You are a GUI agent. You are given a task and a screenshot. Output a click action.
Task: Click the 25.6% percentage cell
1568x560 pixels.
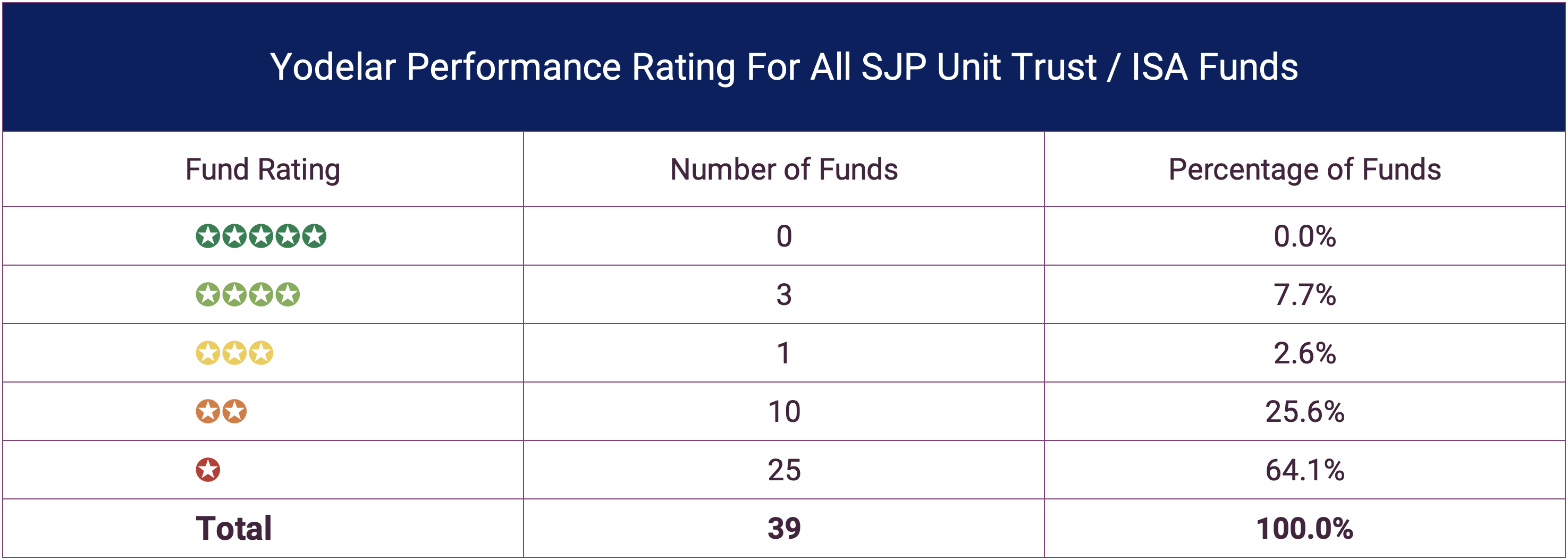pos(1304,411)
